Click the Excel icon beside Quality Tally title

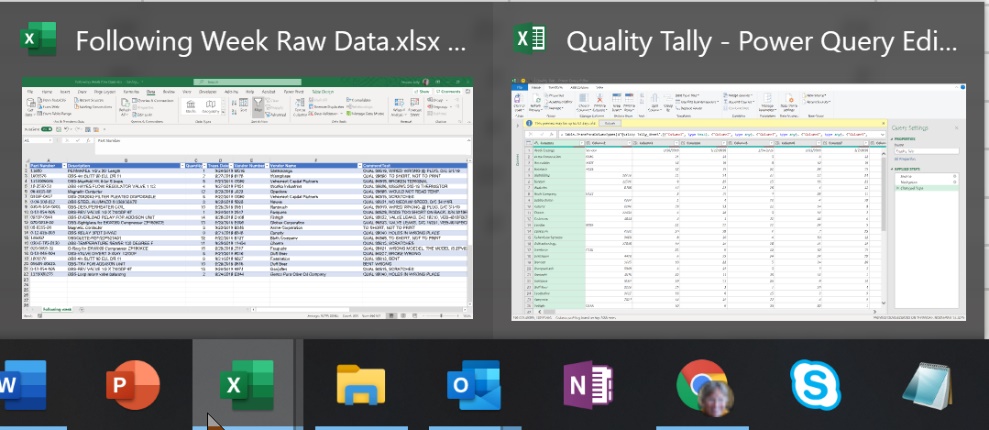coord(529,39)
